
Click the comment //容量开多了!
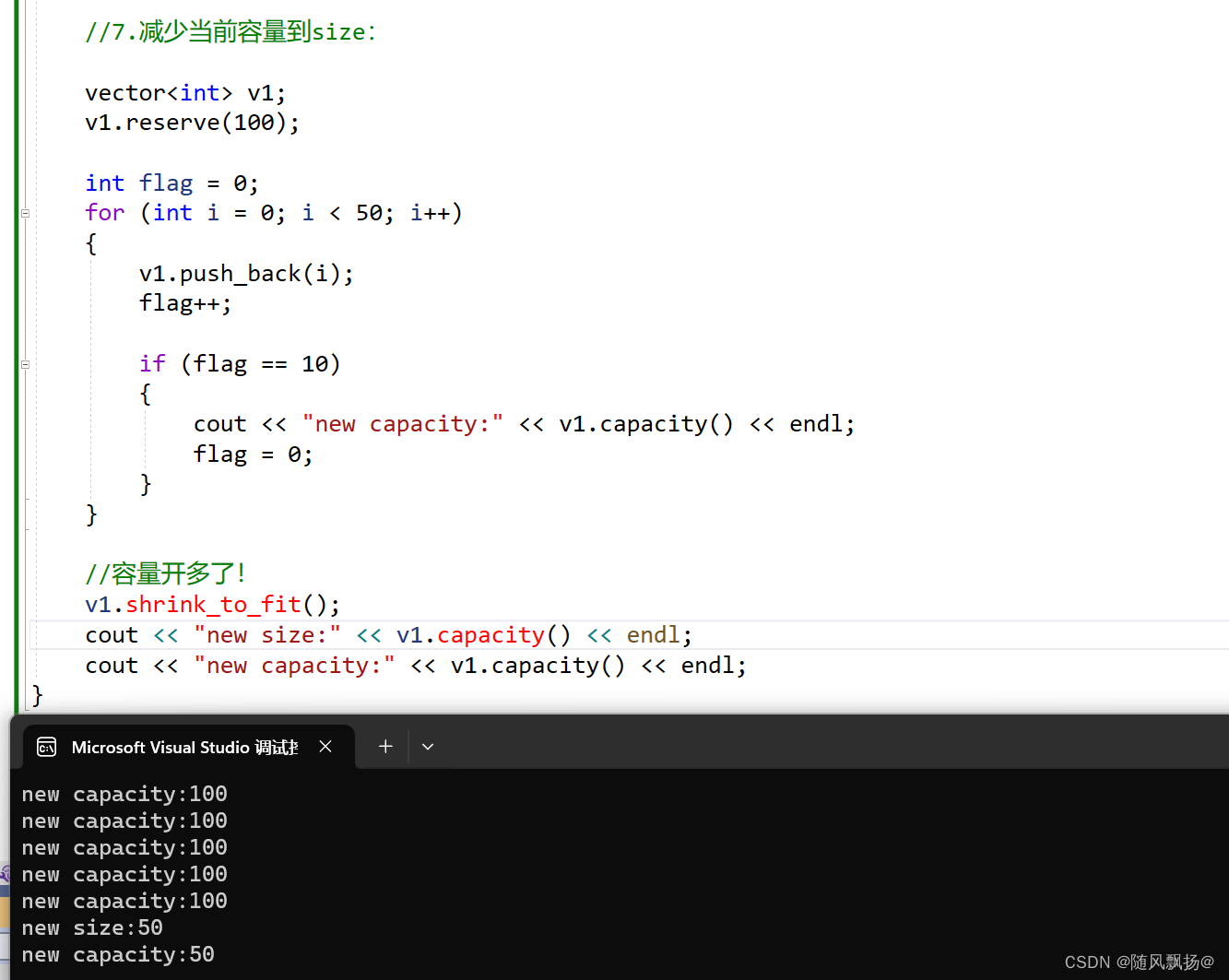[165, 573]
